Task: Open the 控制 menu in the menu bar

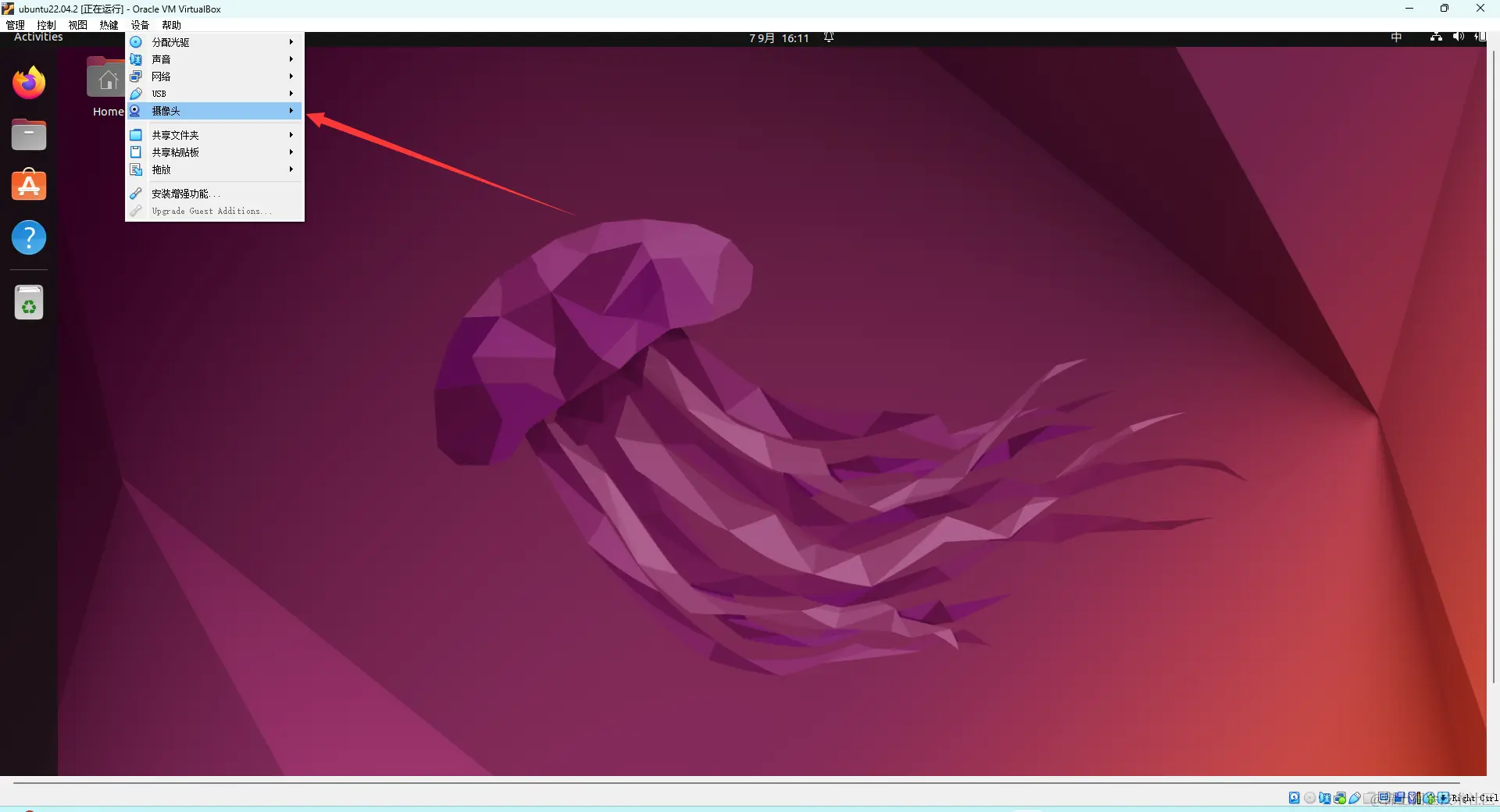Action: (x=47, y=25)
